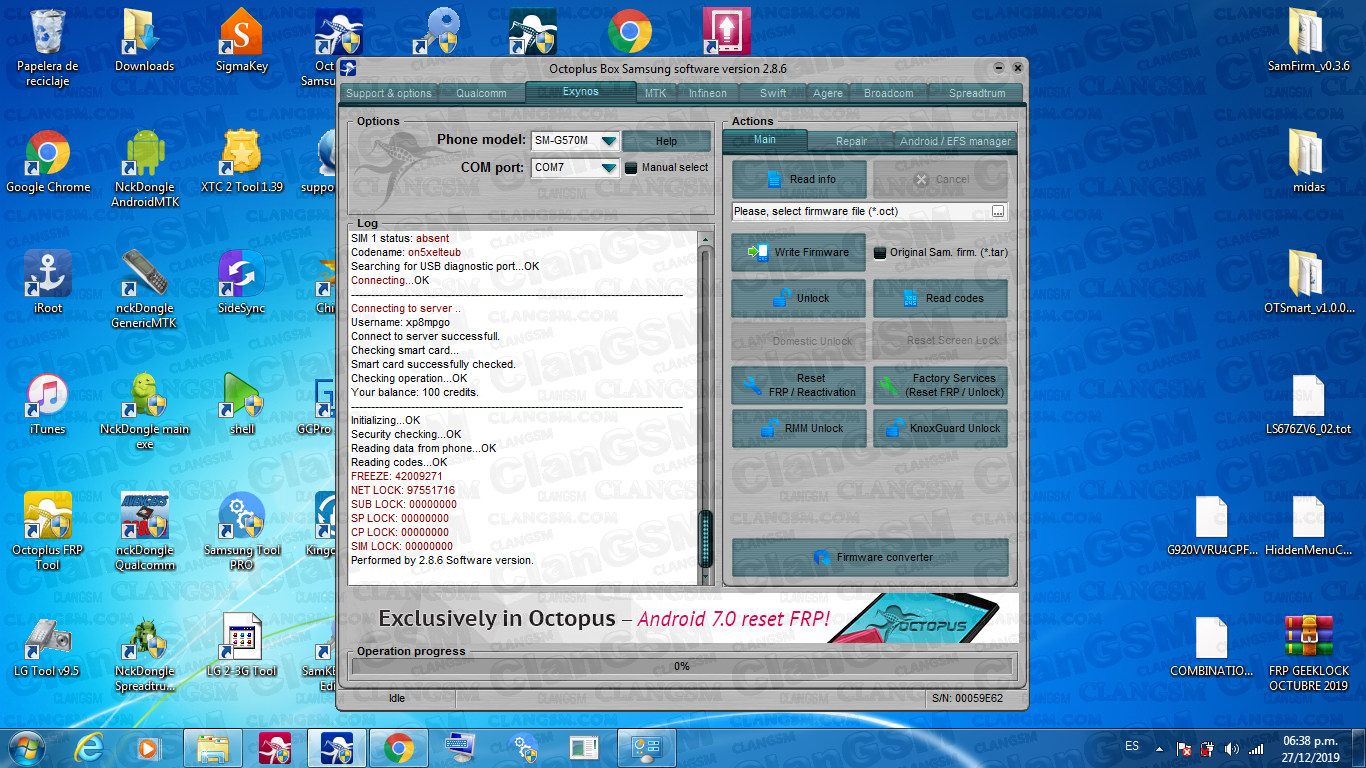Image resolution: width=1366 pixels, height=768 pixels.
Task: Open the HiddenMenuC... file on desktop
Action: coord(1308,525)
